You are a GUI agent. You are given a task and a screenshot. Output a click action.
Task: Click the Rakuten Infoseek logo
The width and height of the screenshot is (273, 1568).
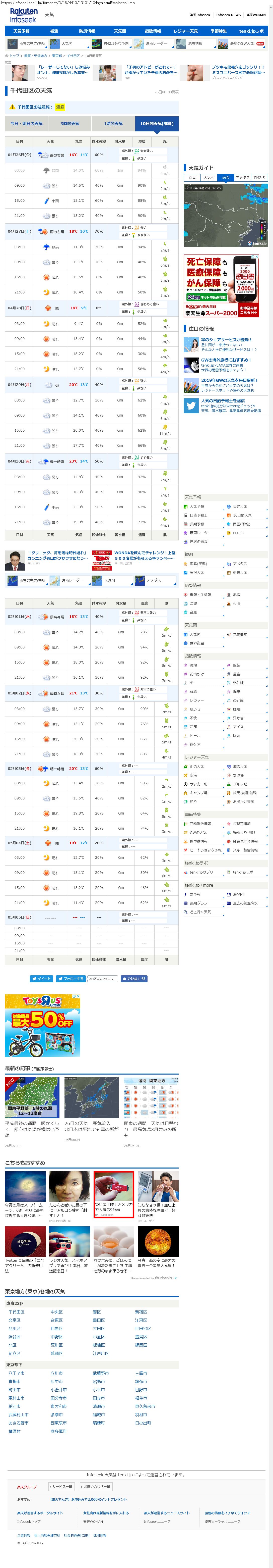(x=23, y=16)
